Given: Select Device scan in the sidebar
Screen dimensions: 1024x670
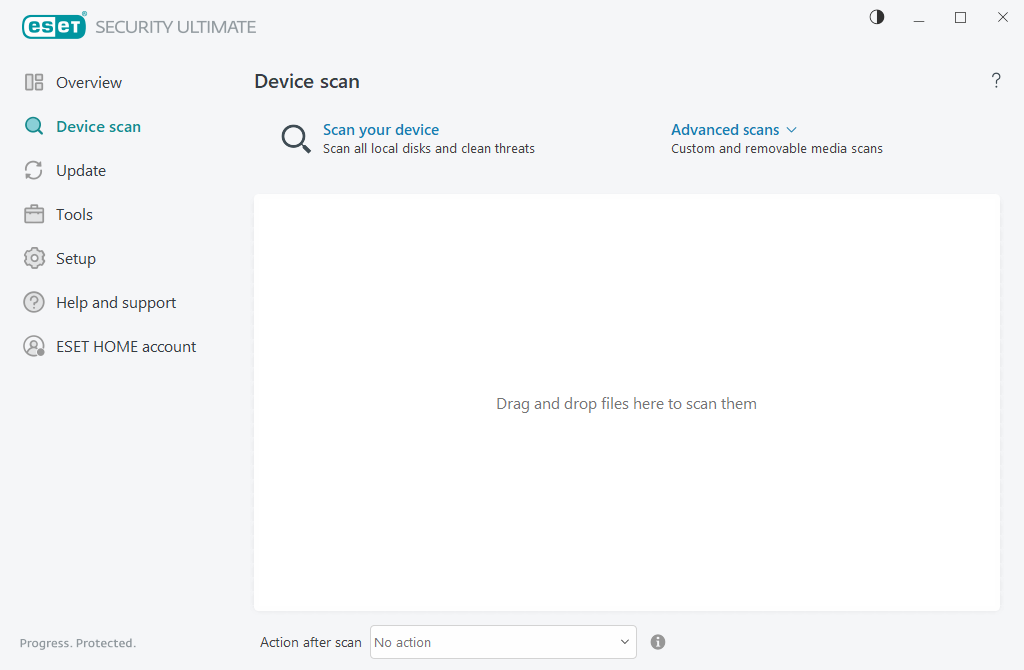Looking at the screenshot, I should (x=99, y=126).
